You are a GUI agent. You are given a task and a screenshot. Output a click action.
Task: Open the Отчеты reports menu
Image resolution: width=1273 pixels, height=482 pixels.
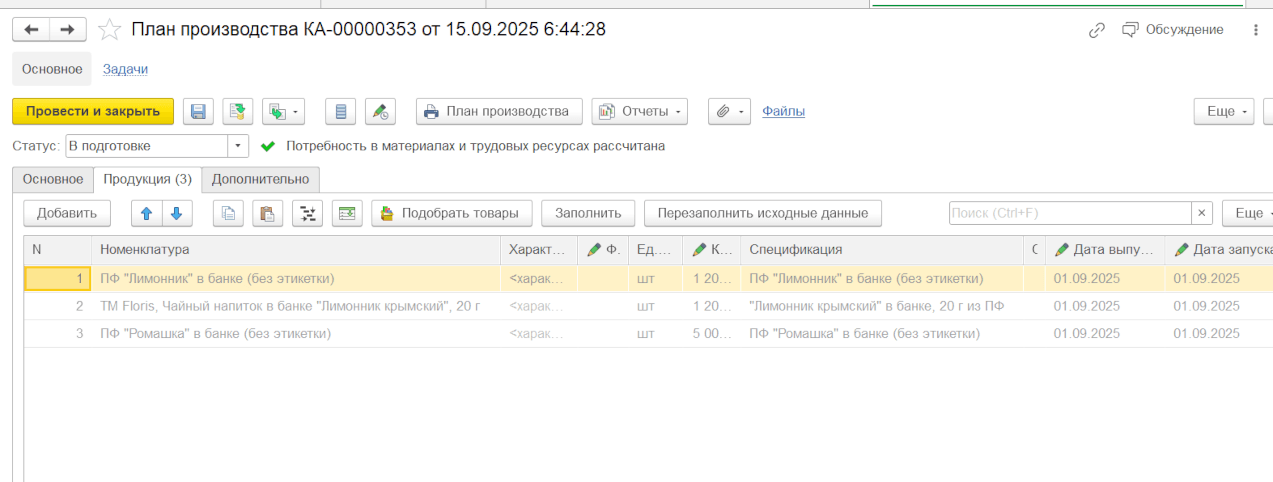pos(640,111)
